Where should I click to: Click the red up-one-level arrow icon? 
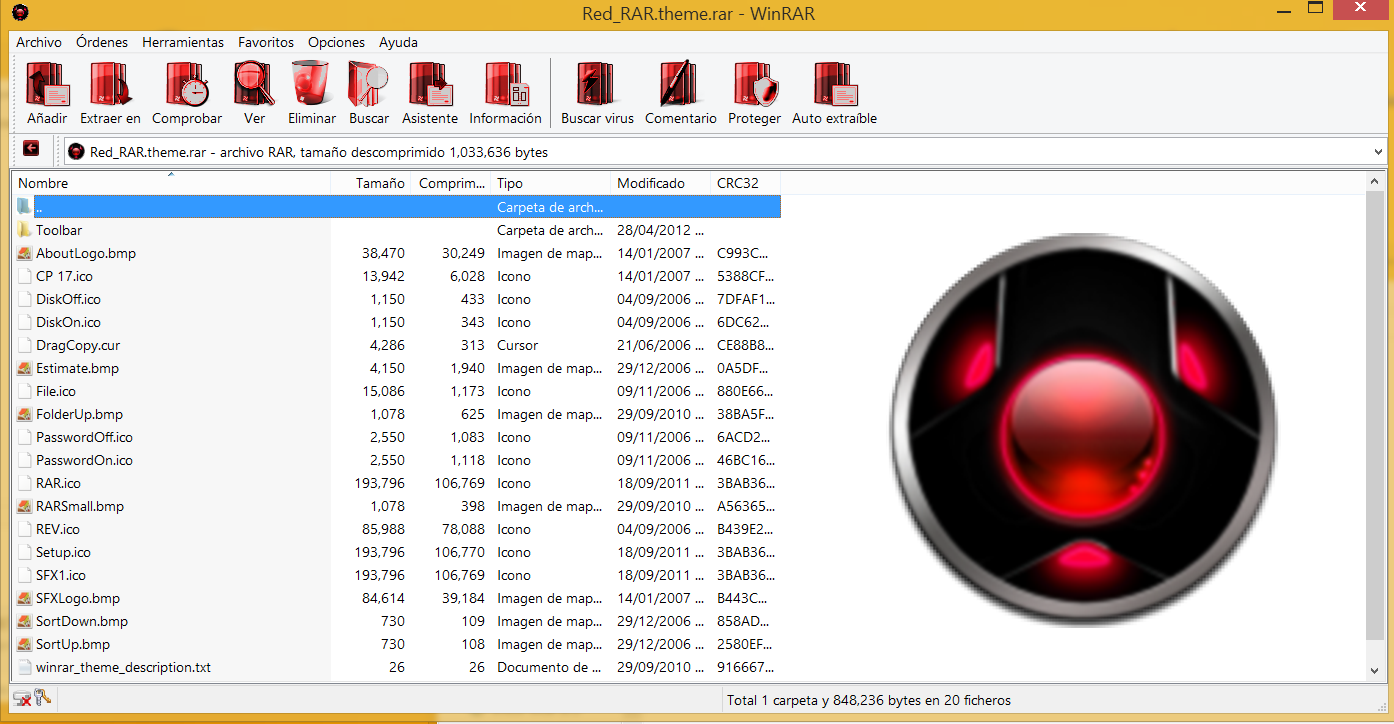(31, 149)
